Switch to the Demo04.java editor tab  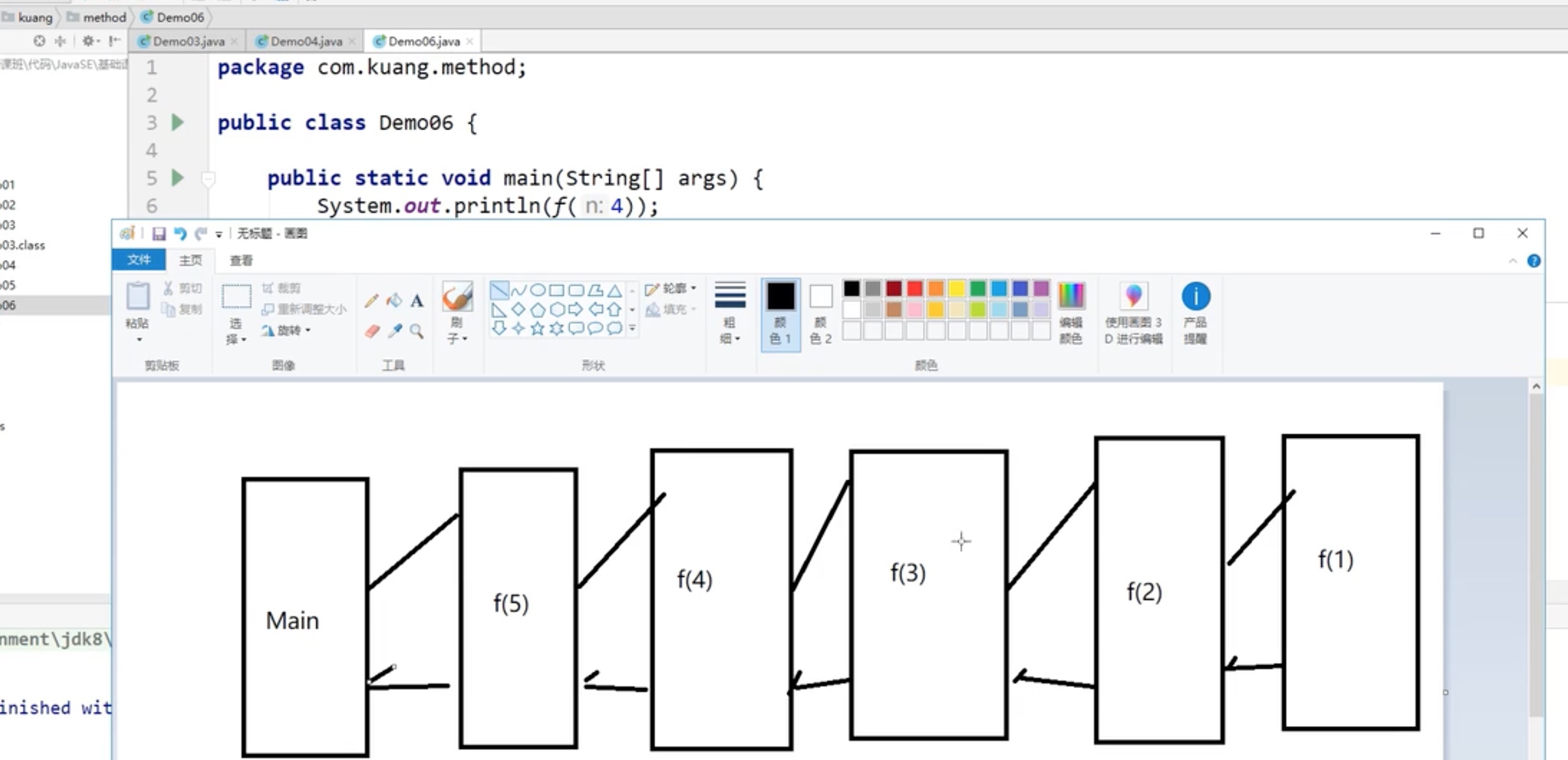306,41
